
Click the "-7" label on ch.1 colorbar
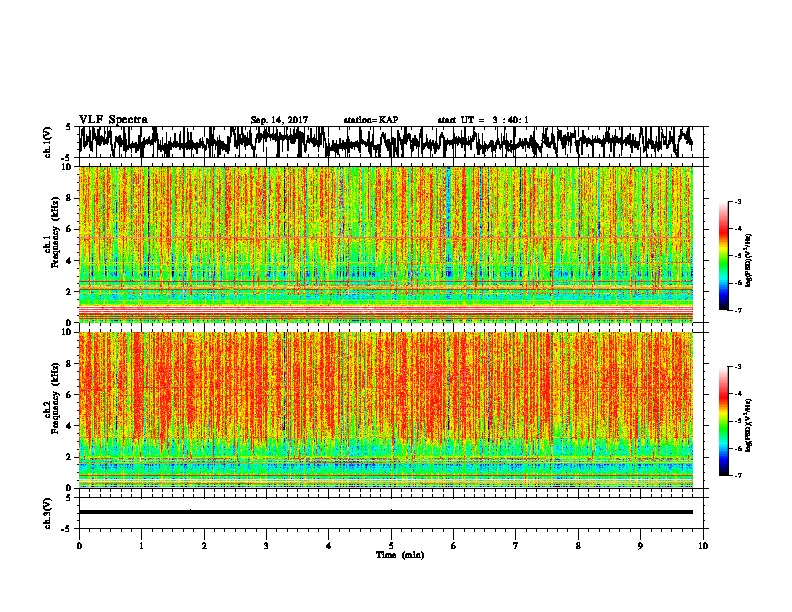click(738, 310)
